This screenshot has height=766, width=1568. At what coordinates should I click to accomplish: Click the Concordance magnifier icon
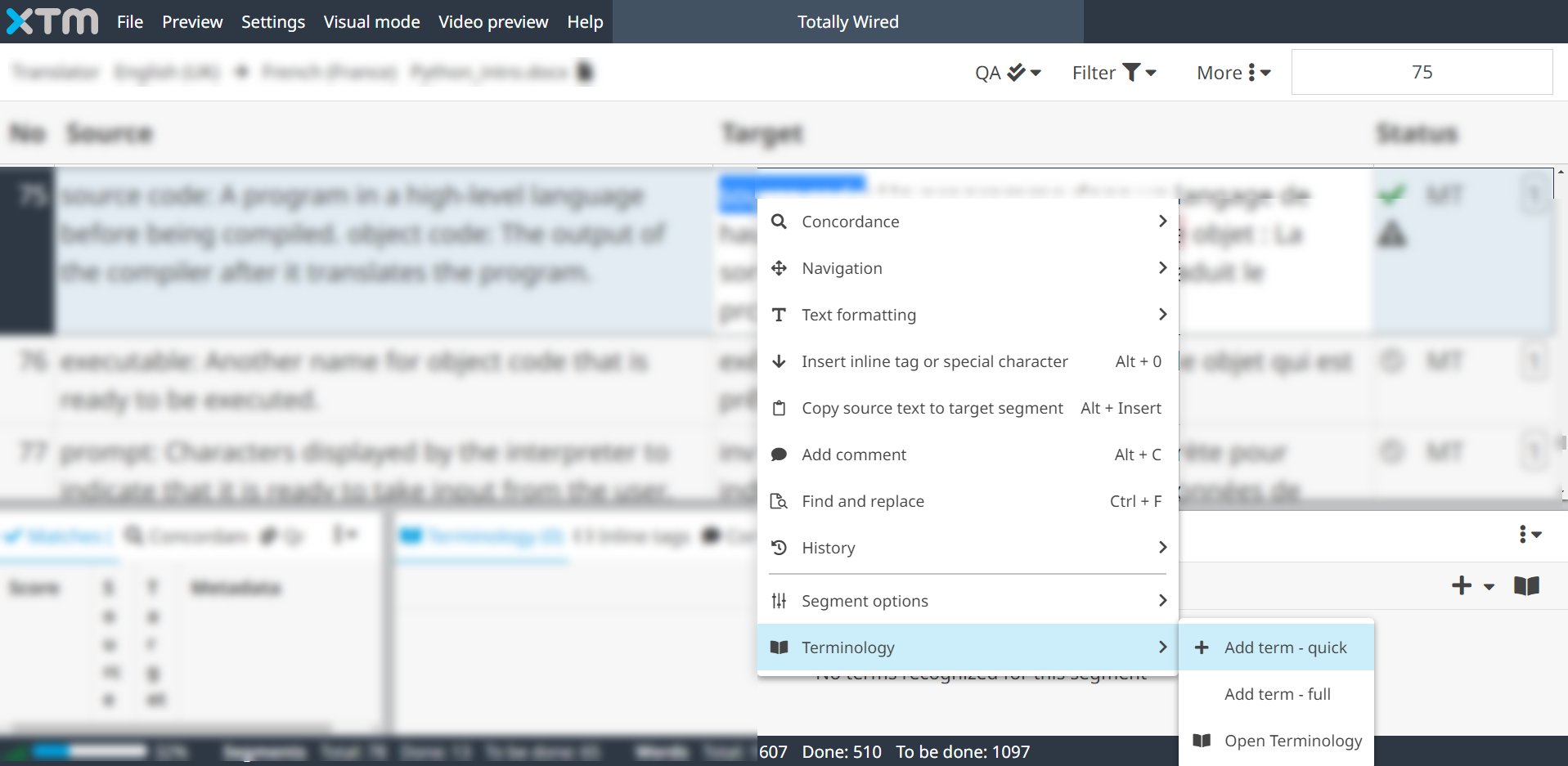point(779,222)
